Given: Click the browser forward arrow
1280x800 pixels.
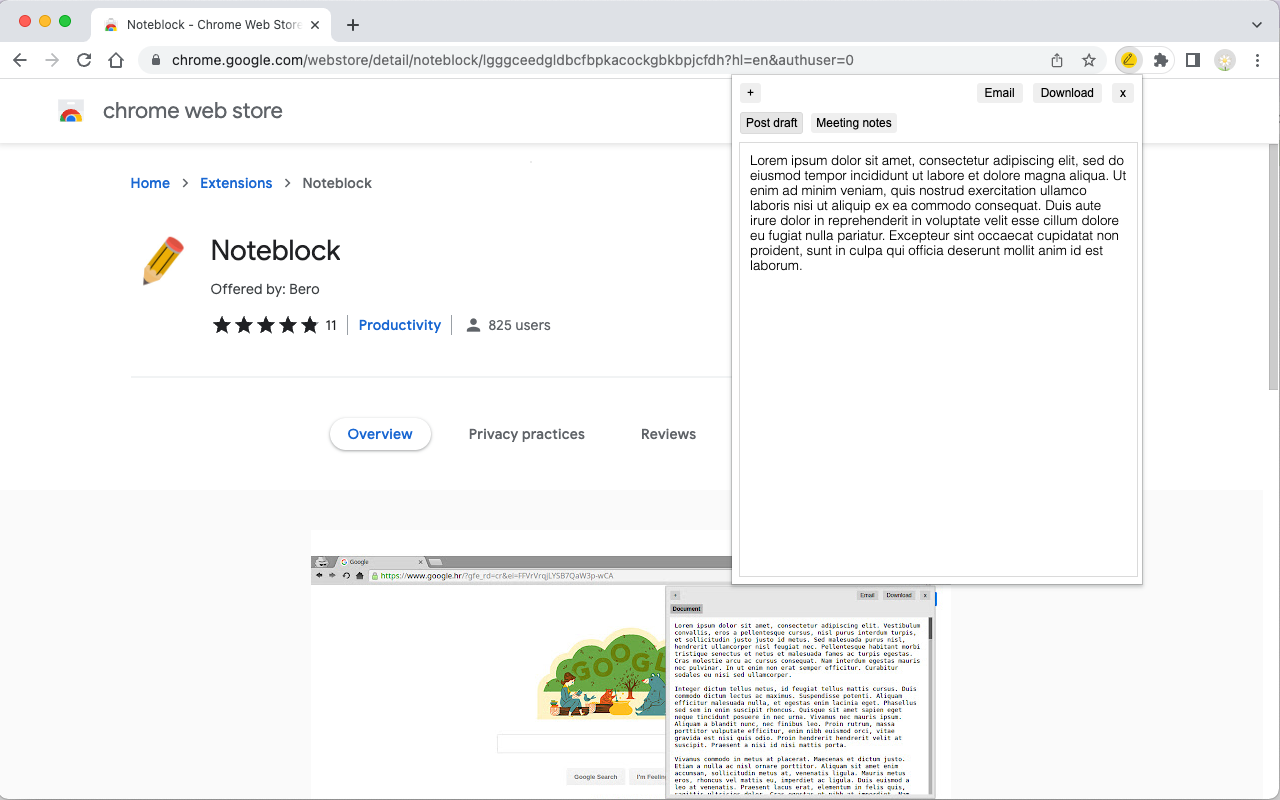Looking at the screenshot, I should point(52,60).
